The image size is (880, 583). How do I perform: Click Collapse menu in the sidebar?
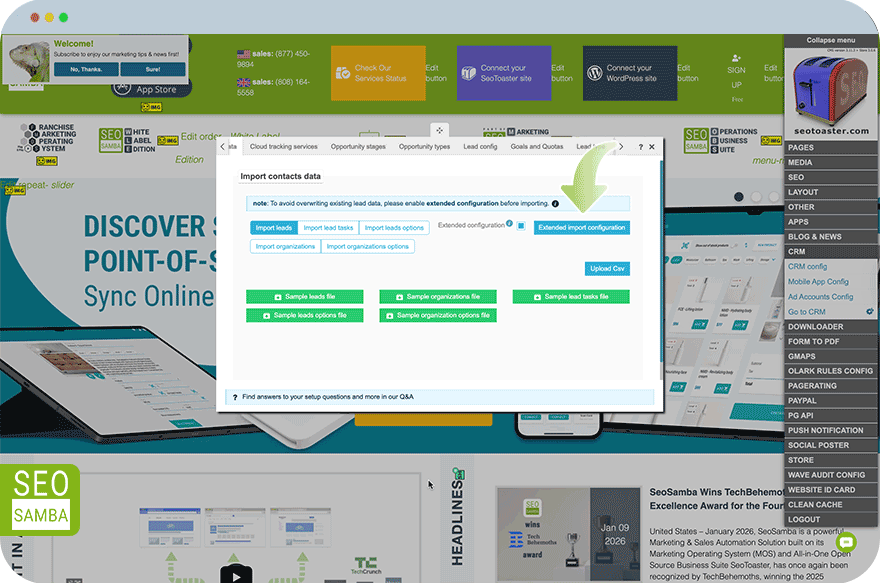[831, 40]
